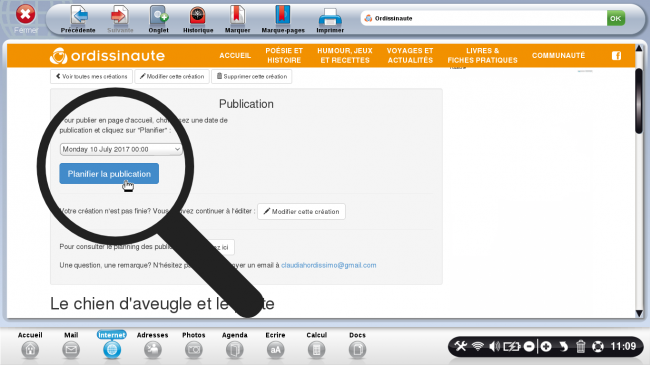Click the battery tray icon
The width and height of the screenshot is (650, 365).
point(512,346)
